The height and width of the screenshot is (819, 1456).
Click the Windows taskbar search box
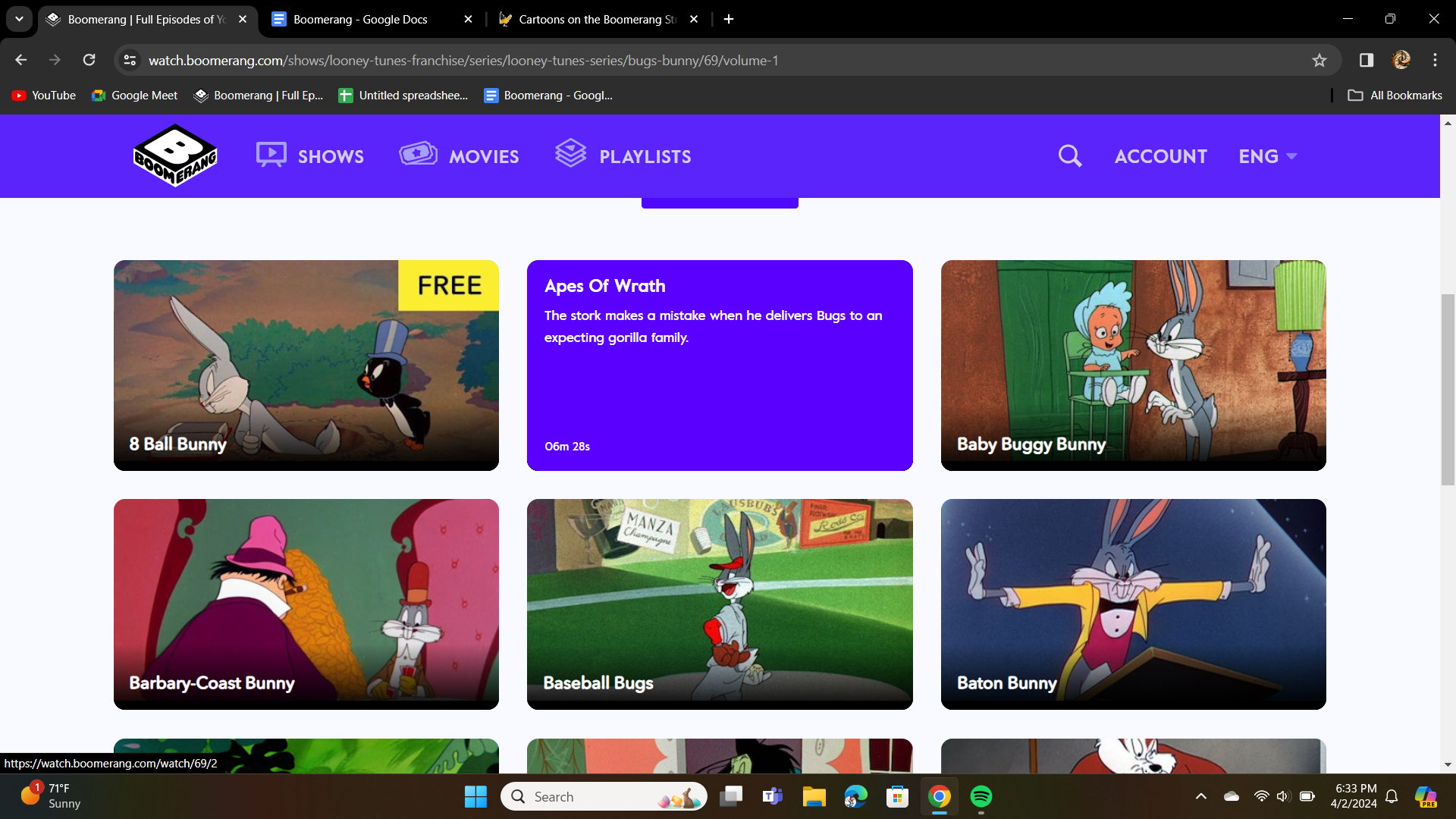604,796
